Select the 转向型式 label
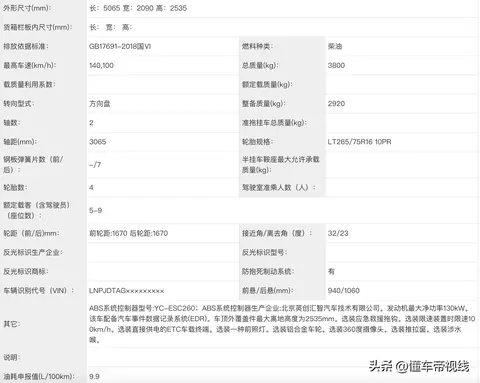This screenshot has height=383, width=480. click(19, 104)
